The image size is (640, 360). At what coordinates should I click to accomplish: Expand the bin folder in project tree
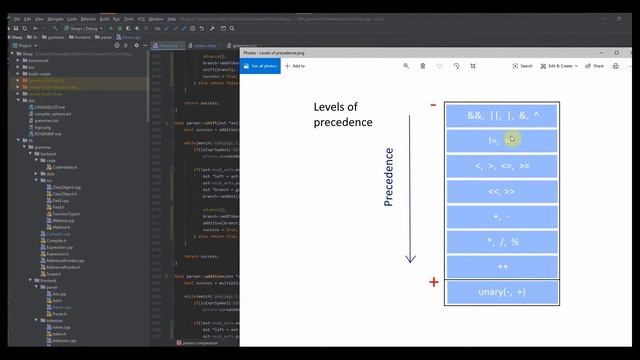[18, 67]
